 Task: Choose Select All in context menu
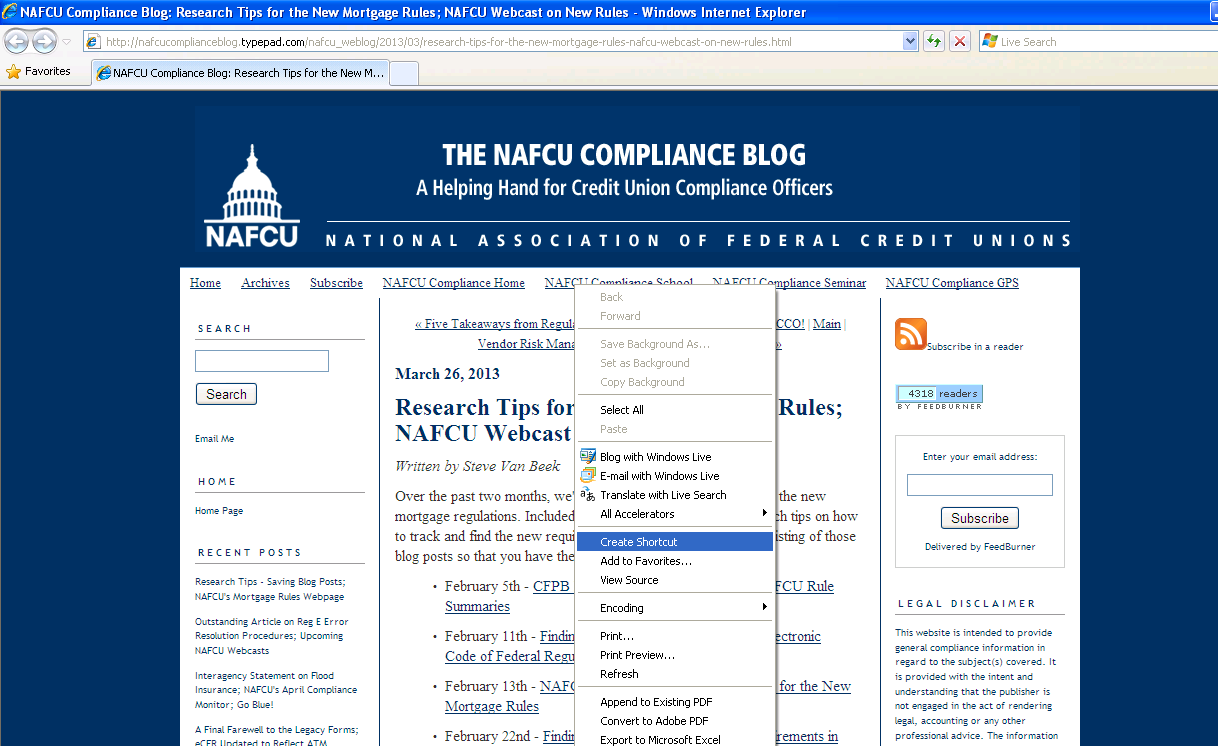[675, 410]
